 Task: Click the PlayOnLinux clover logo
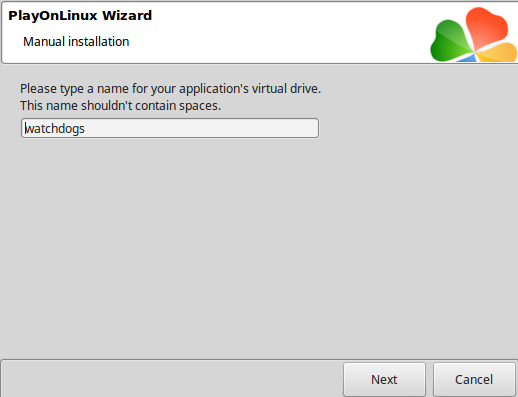point(474,35)
